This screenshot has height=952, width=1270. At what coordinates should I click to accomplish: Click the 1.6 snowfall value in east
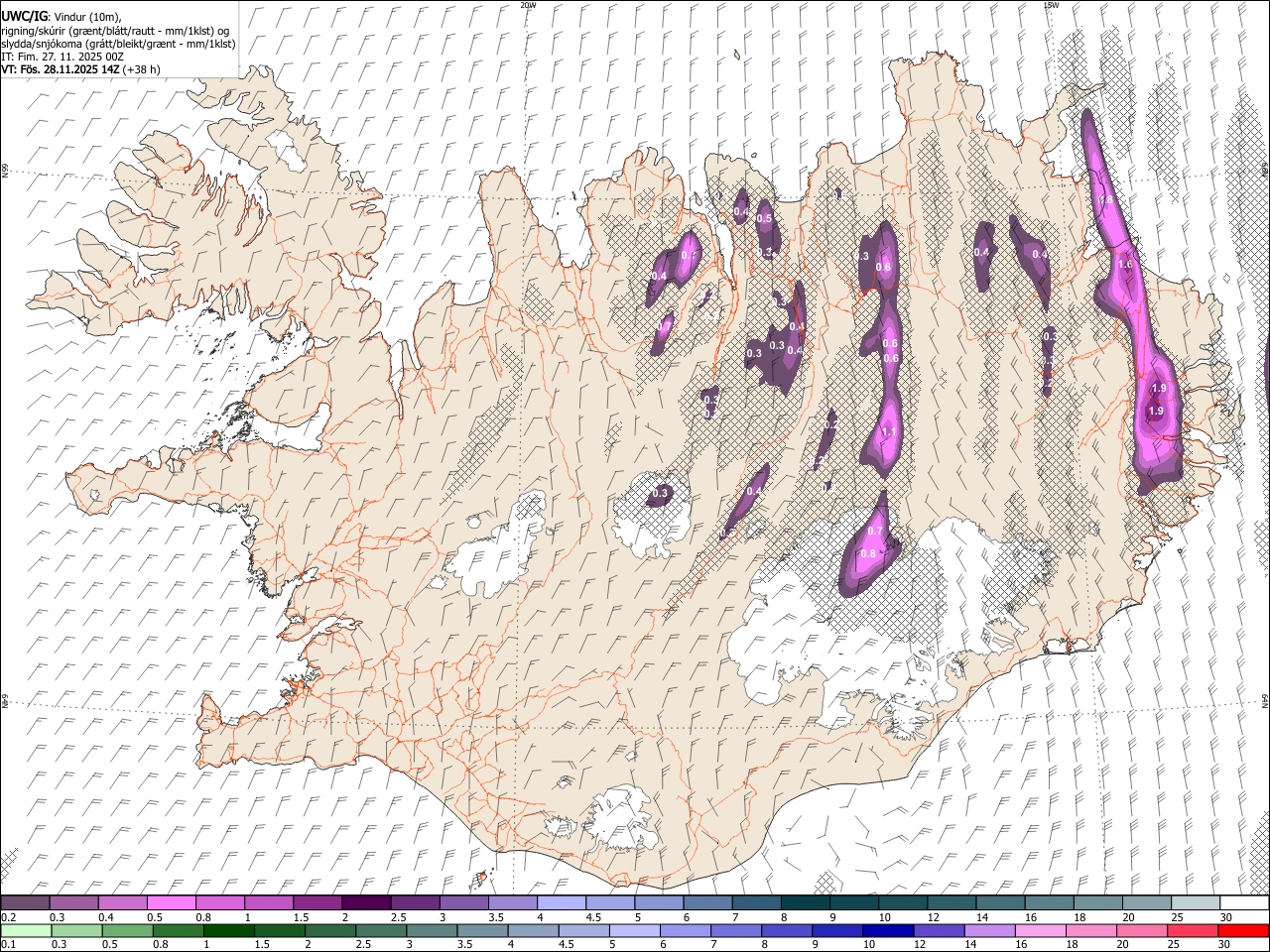pos(1125,265)
